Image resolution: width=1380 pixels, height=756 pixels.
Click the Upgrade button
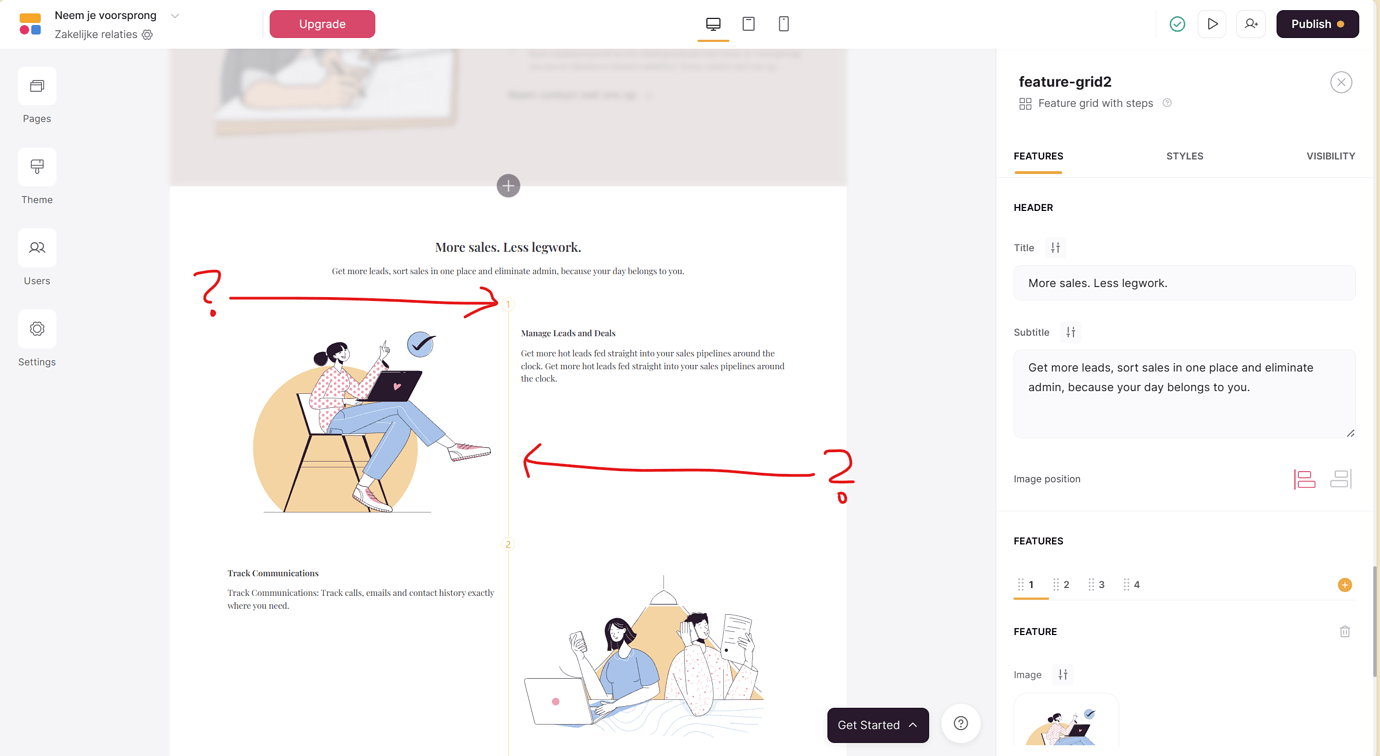pos(322,24)
